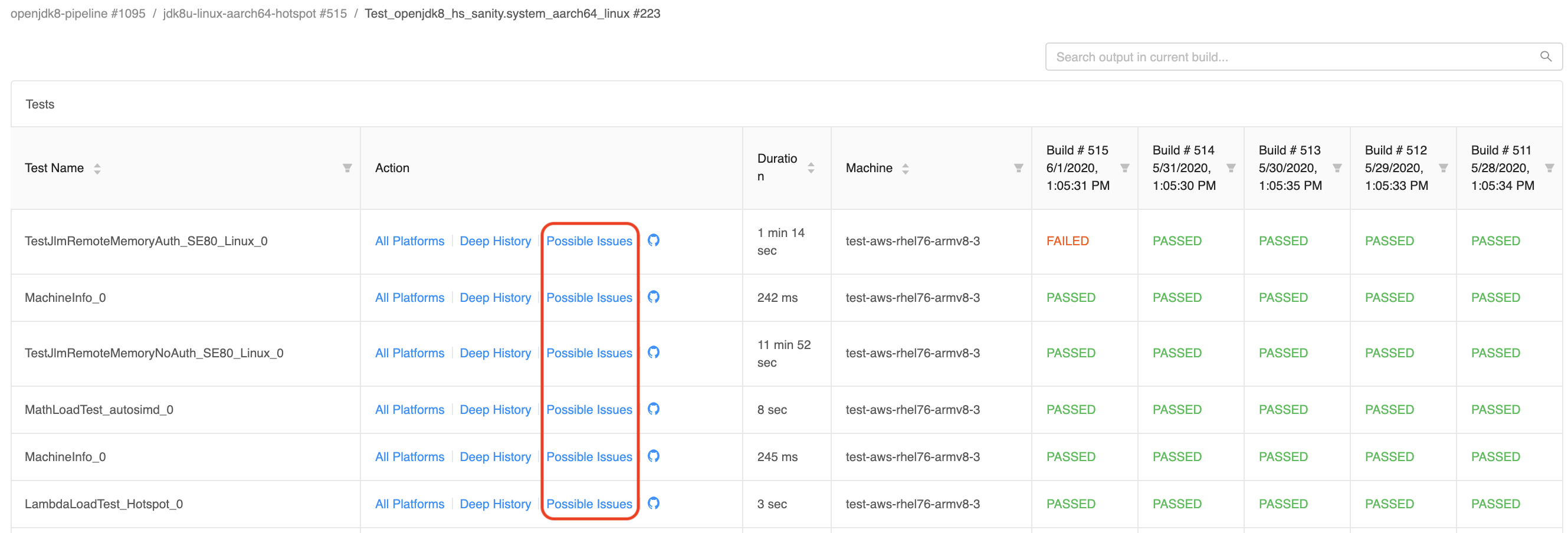Click the search magnifier icon
1568x533 pixels.
(x=1546, y=57)
